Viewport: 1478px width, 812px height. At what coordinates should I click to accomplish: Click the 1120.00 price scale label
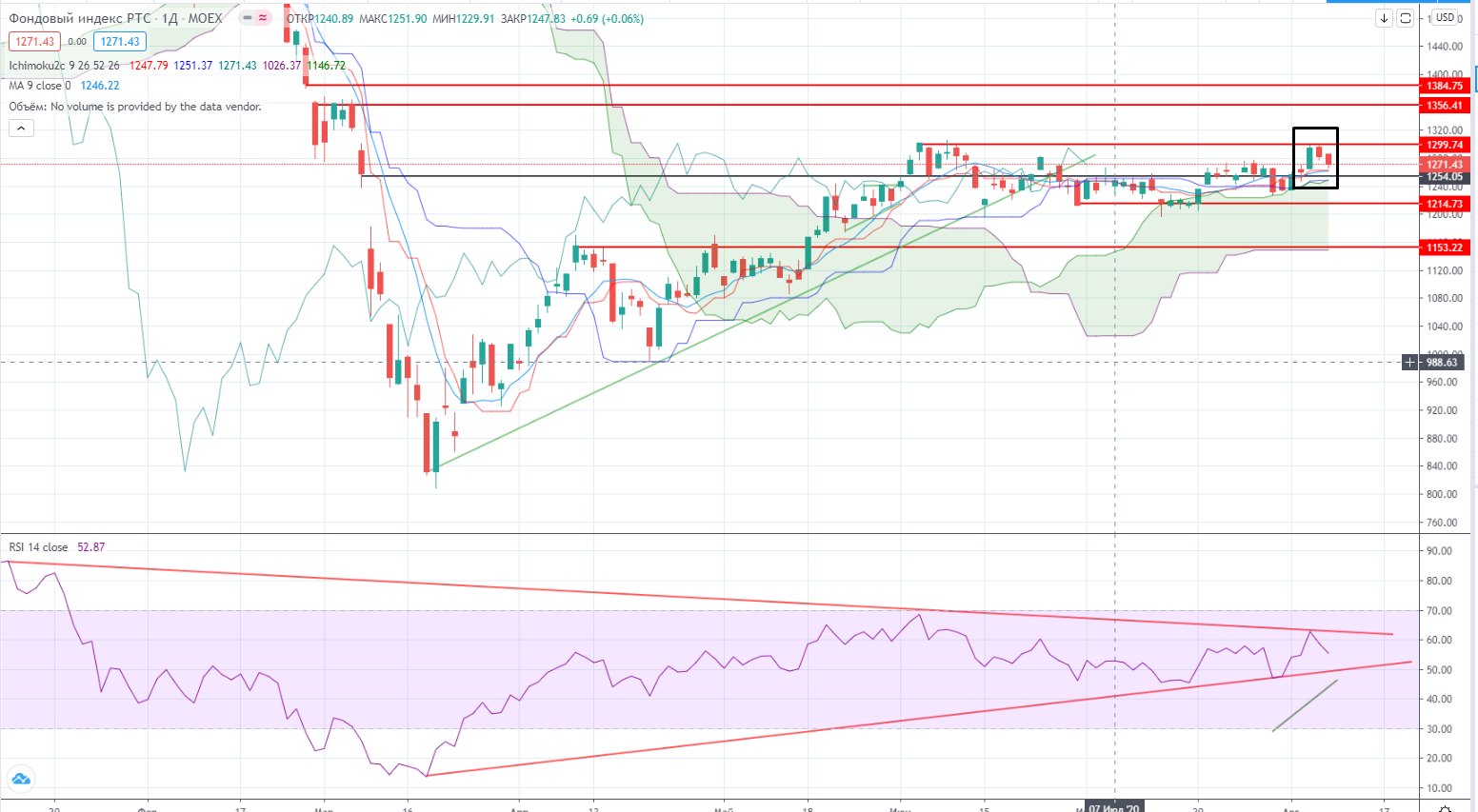tap(1444, 271)
